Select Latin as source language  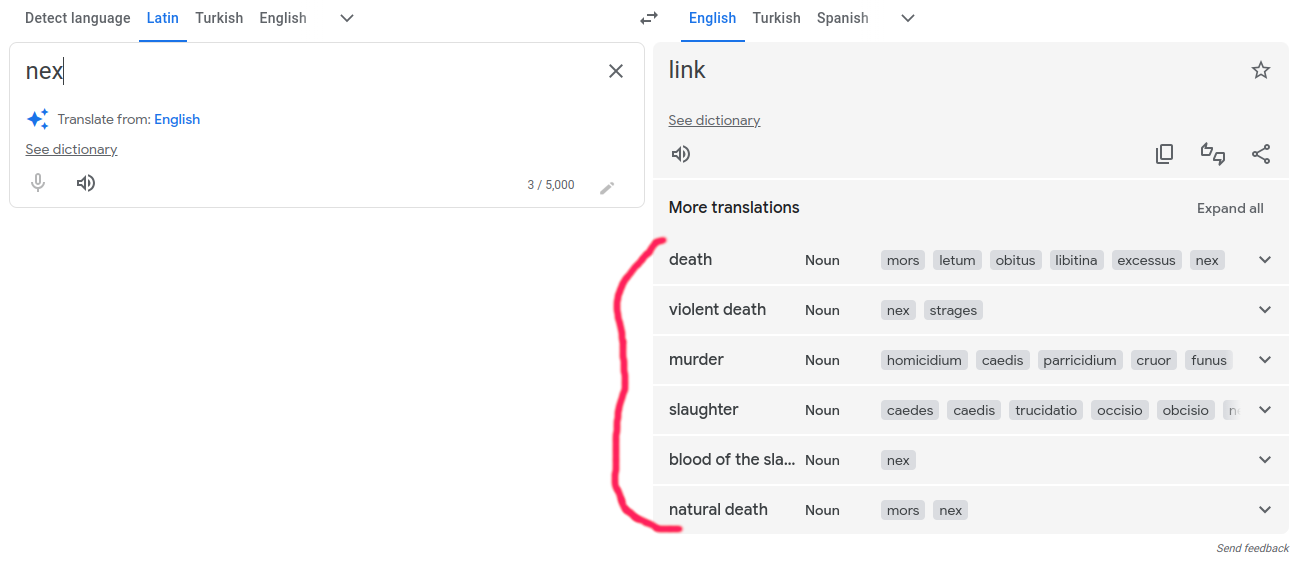click(163, 18)
